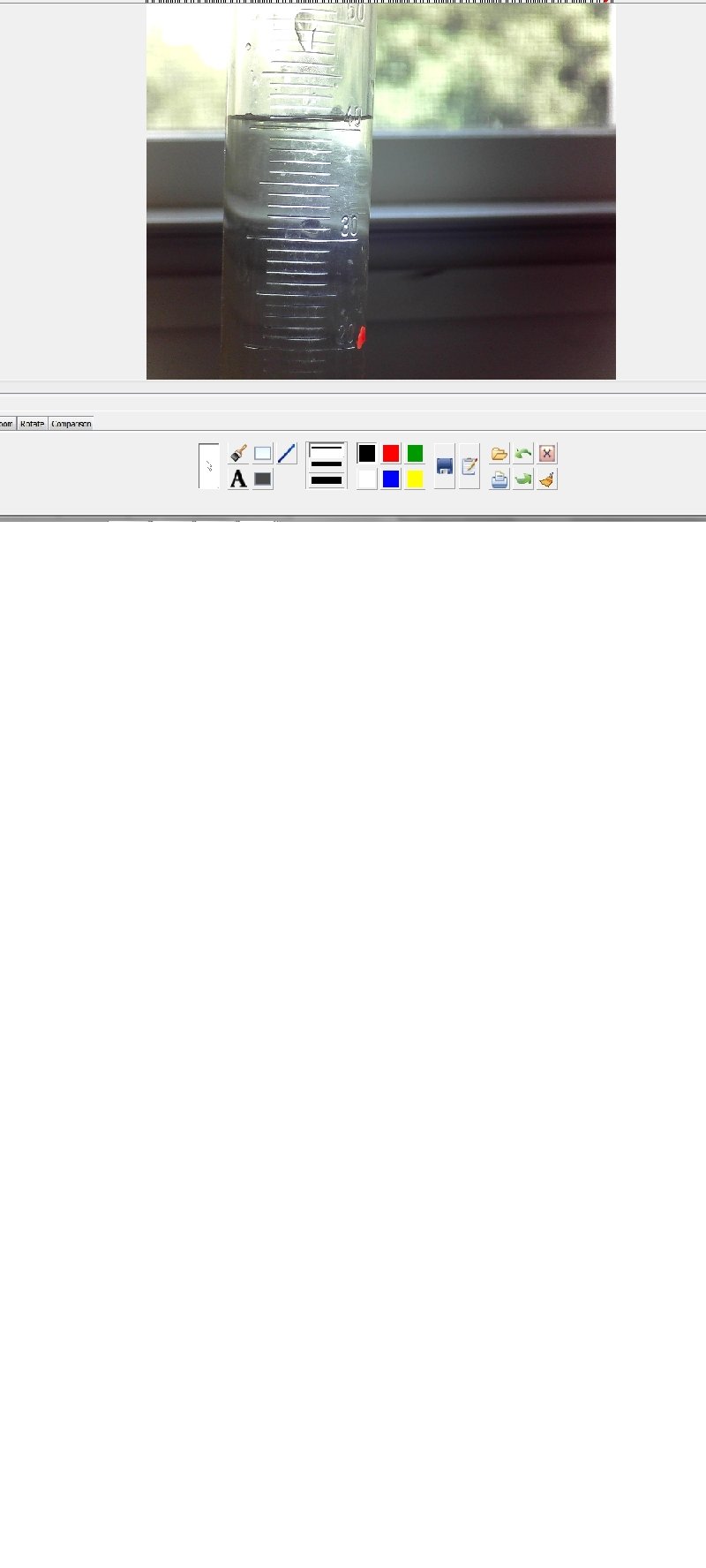Activate the text letter A tool
The height and width of the screenshot is (1568, 706).
[237, 479]
